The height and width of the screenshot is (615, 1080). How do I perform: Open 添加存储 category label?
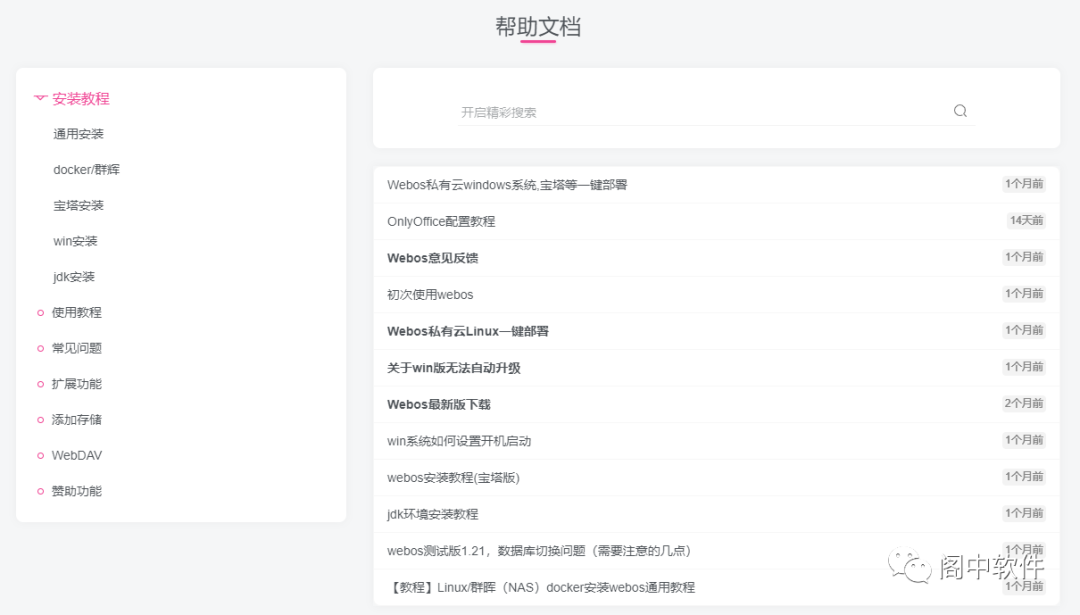click(x=76, y=420)
